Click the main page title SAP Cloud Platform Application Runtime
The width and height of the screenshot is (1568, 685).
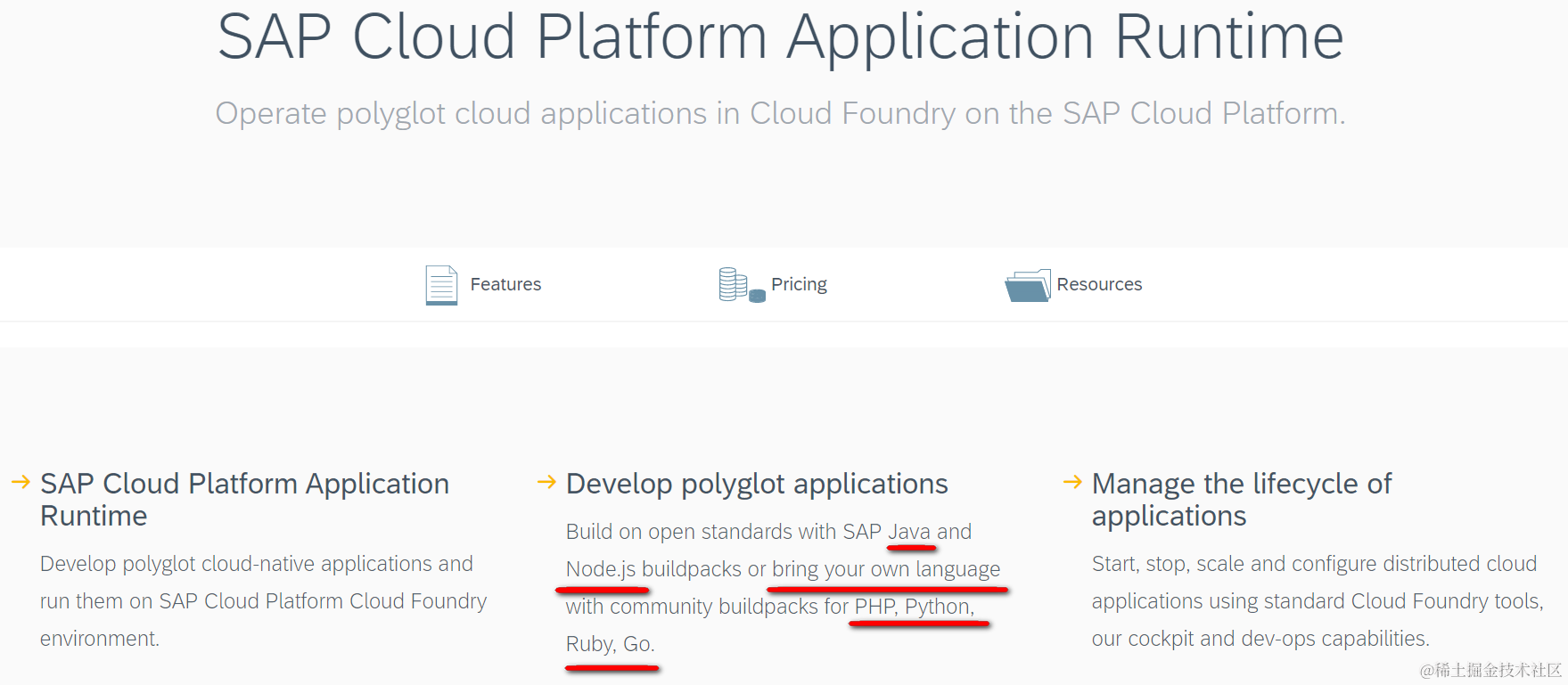[781, 37]
